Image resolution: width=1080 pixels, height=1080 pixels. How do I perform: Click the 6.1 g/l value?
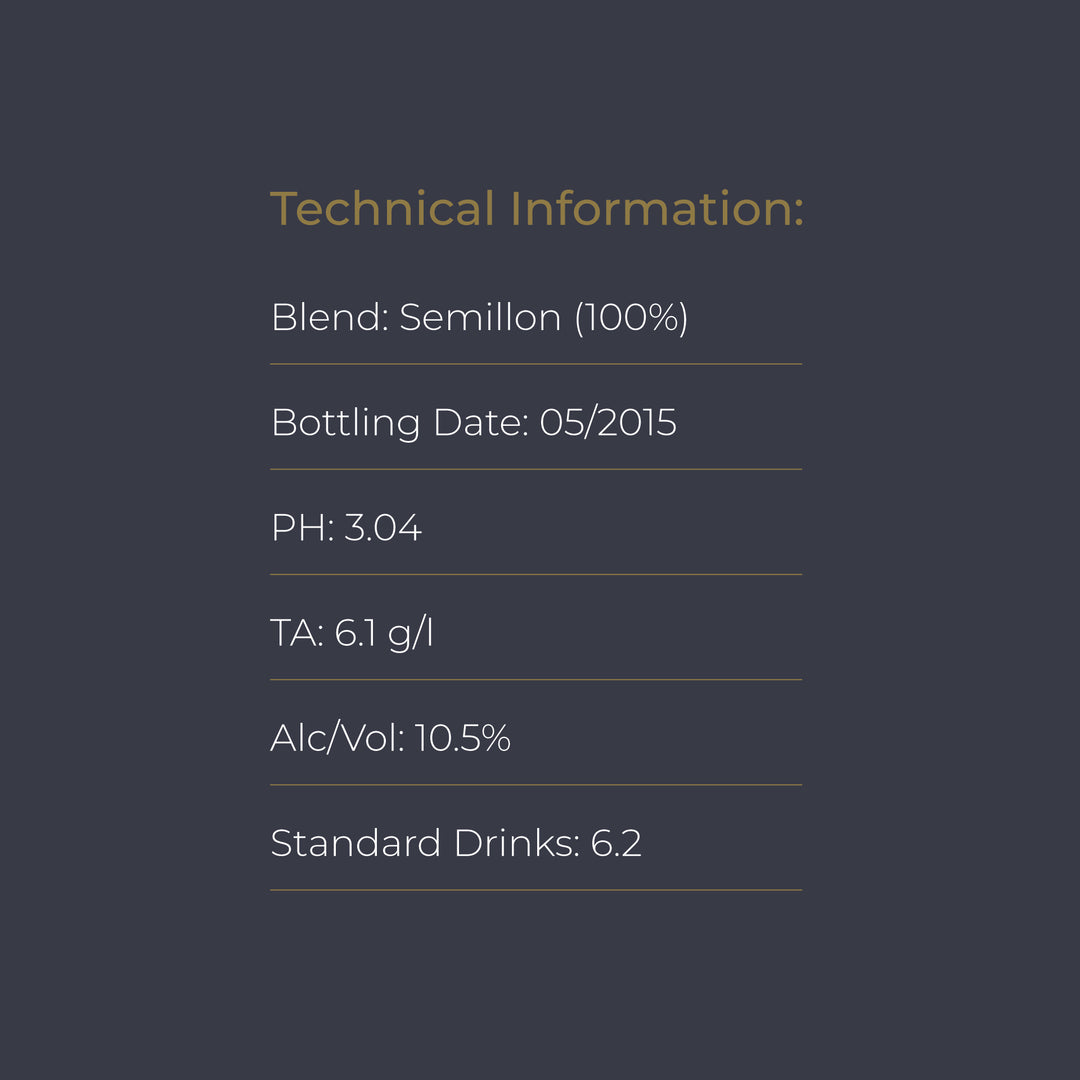(x=384, y=633)
